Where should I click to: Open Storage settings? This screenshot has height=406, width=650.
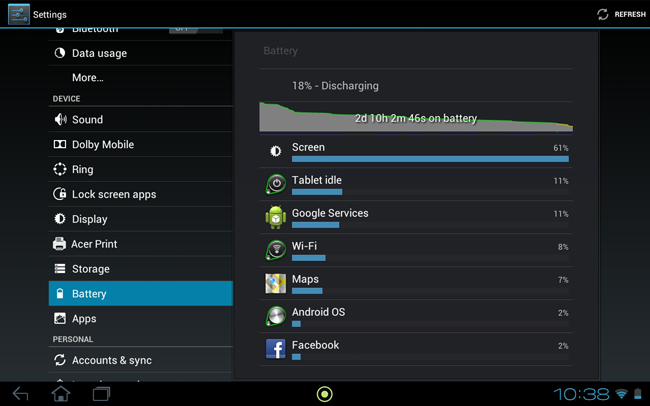141,269
